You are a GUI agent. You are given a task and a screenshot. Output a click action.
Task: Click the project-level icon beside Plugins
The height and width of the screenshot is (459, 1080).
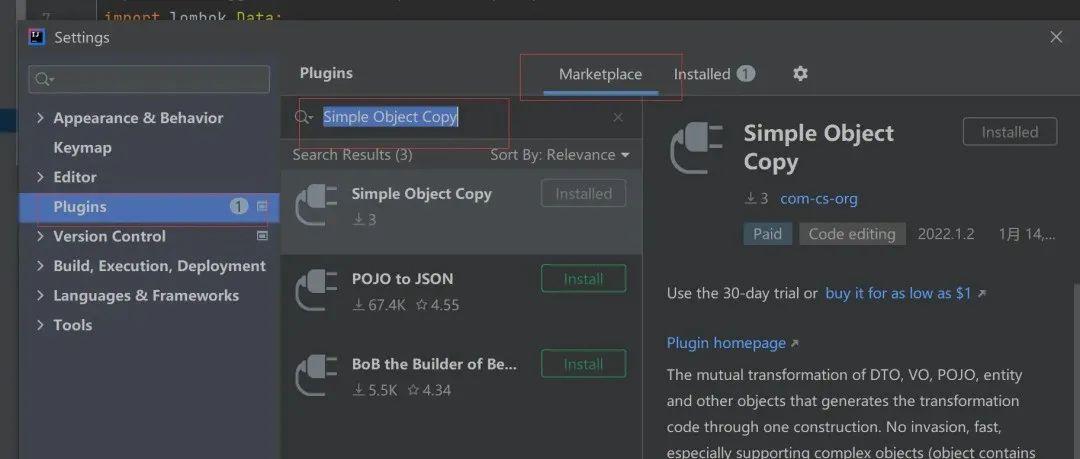262,206
